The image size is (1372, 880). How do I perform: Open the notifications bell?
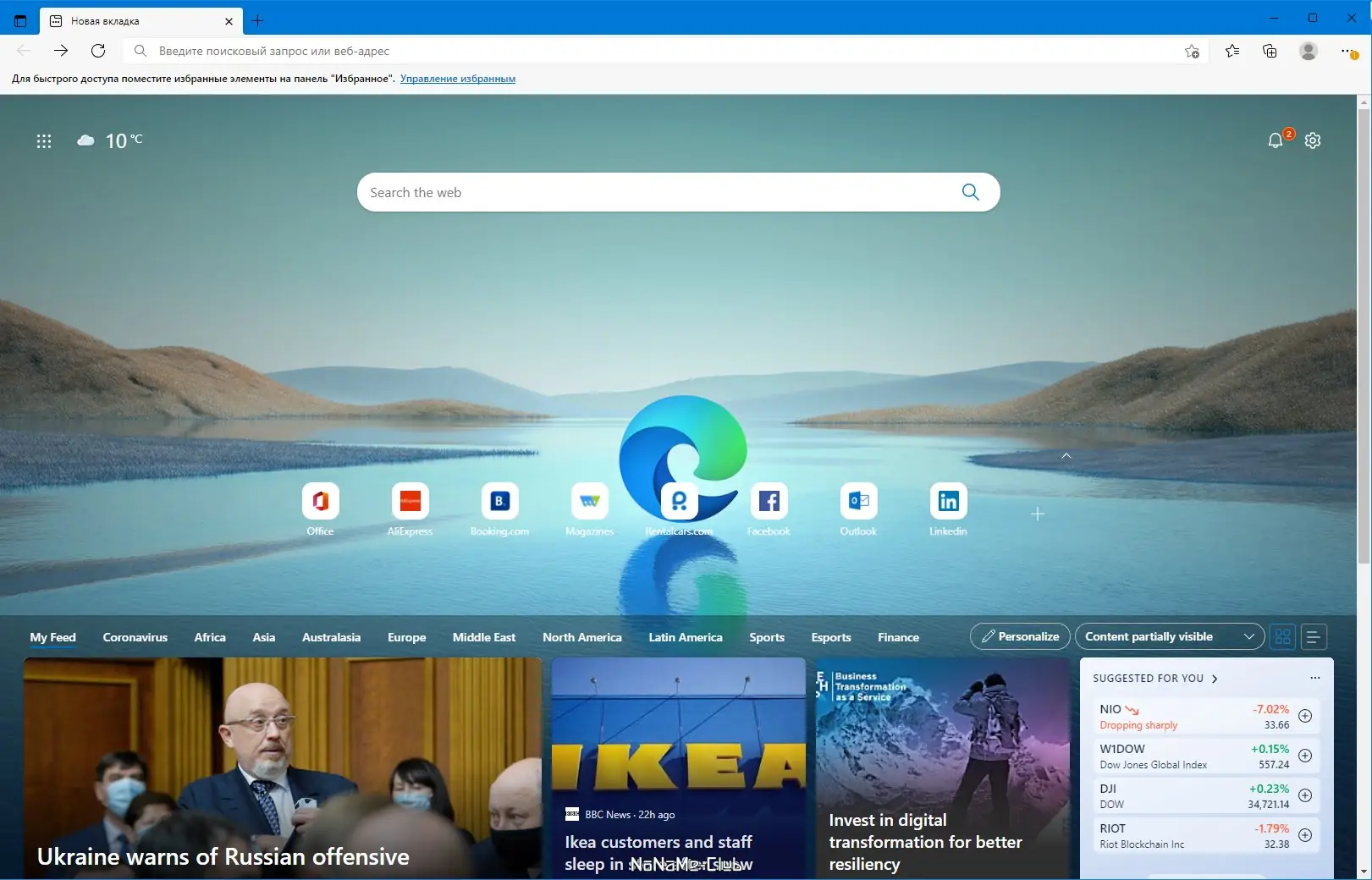click(x=1276, y=140)
